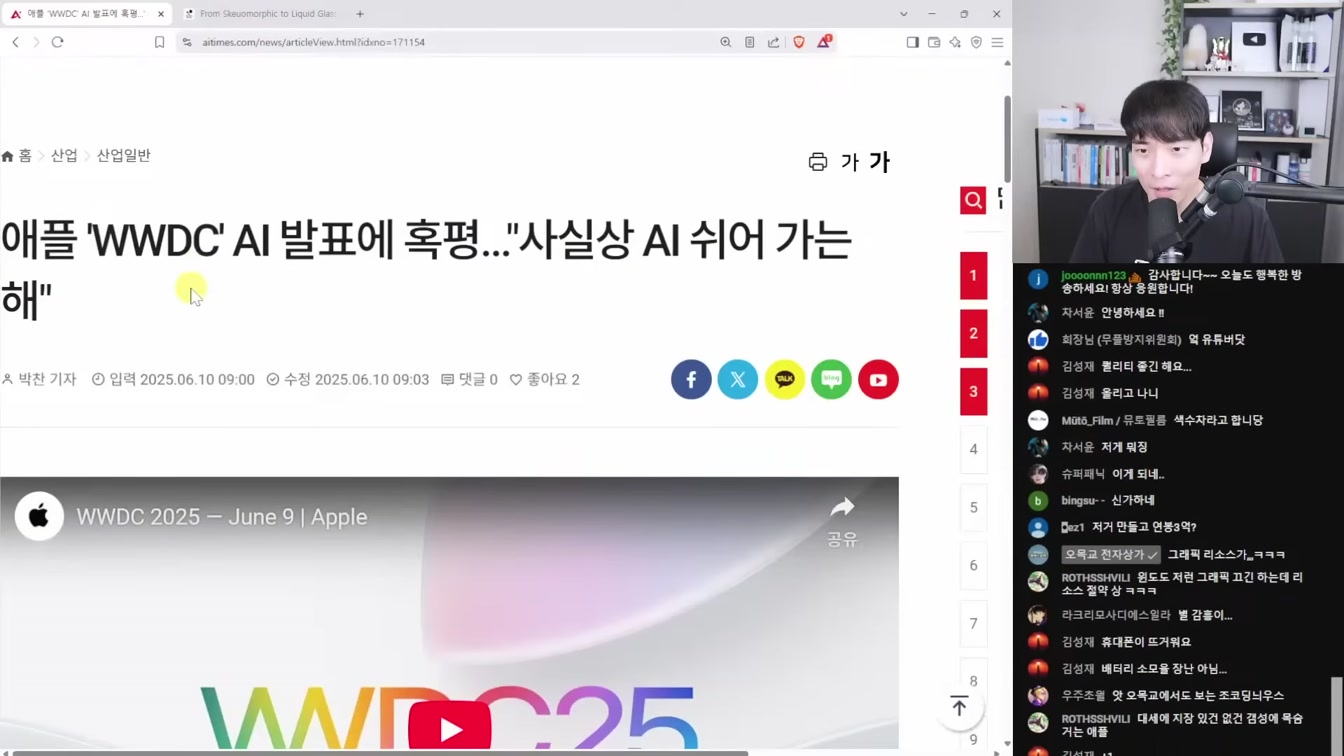Click 입력 2025.06.10 09:00 timestamp
The height and width of the screenshot is (756, 1344).
pos(173,380)
